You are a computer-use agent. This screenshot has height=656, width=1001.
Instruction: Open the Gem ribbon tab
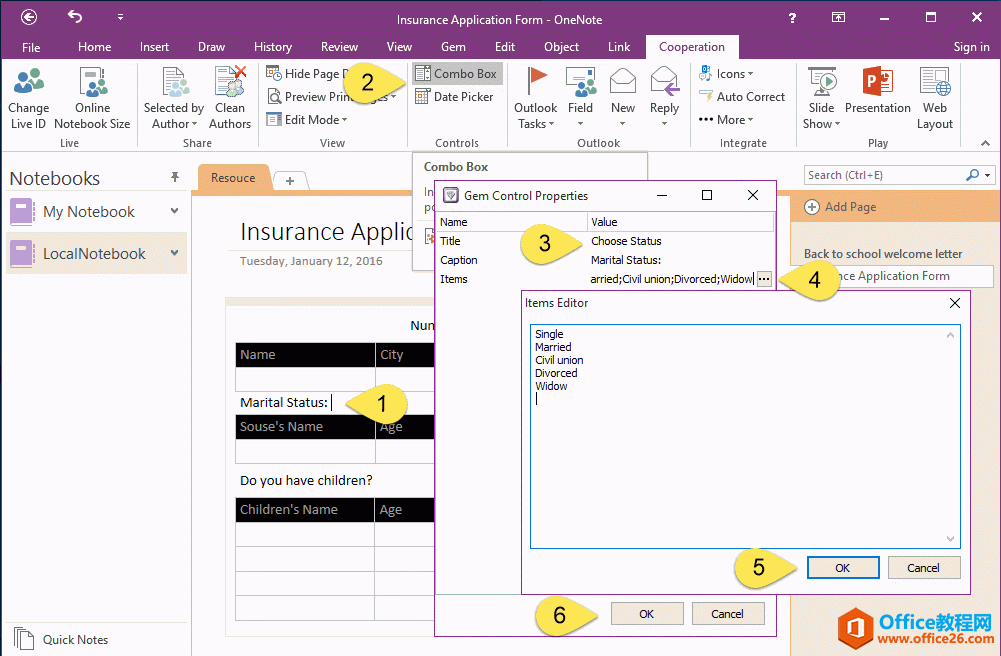453,47
